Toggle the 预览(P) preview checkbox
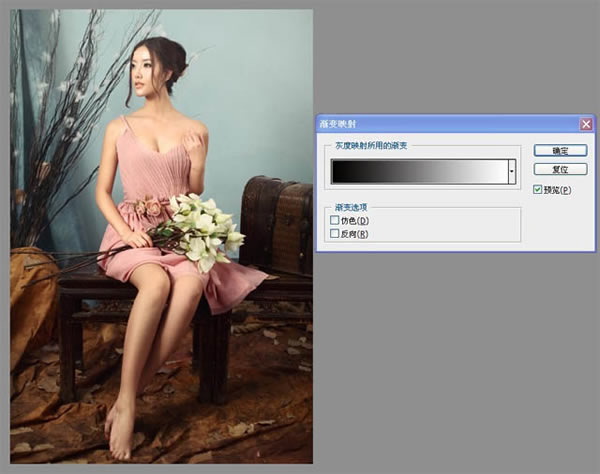This screenshot has width=600, height=474. point(538,189)
